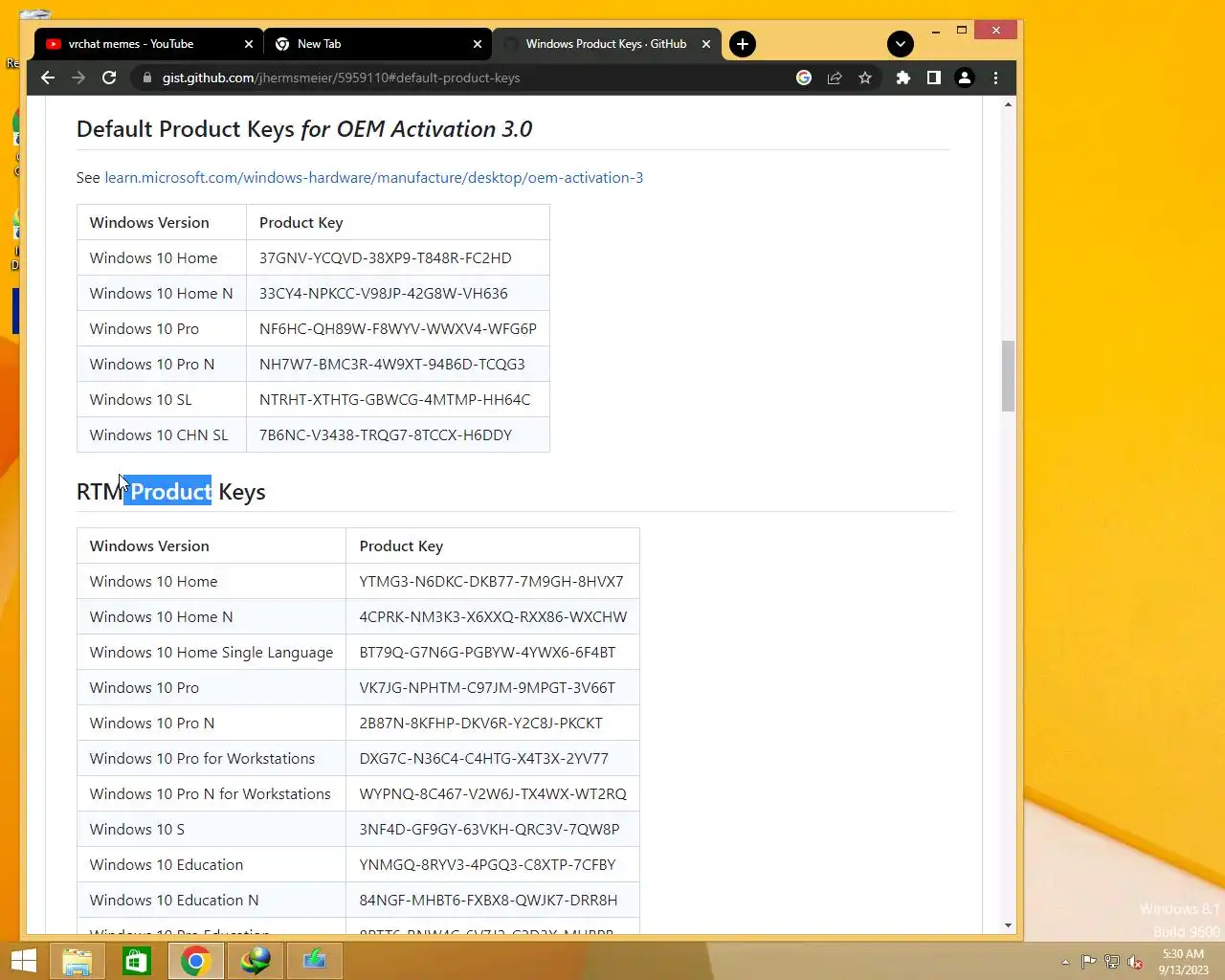The image size is (1225, 980).
Task: Open Chrome three-dot menu
Action: (x=995, y=78)
